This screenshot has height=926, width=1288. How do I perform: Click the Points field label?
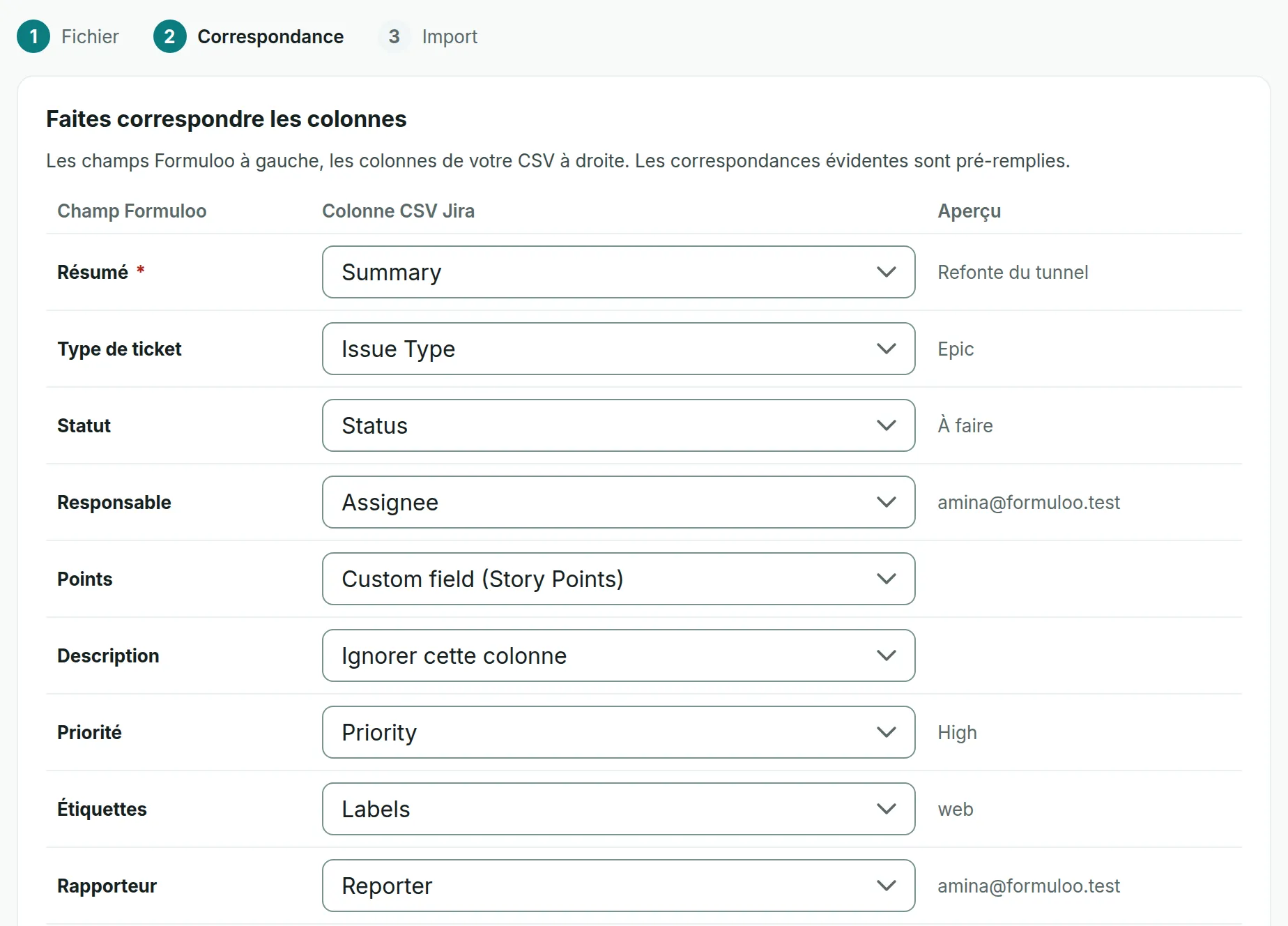coord(84,579)
